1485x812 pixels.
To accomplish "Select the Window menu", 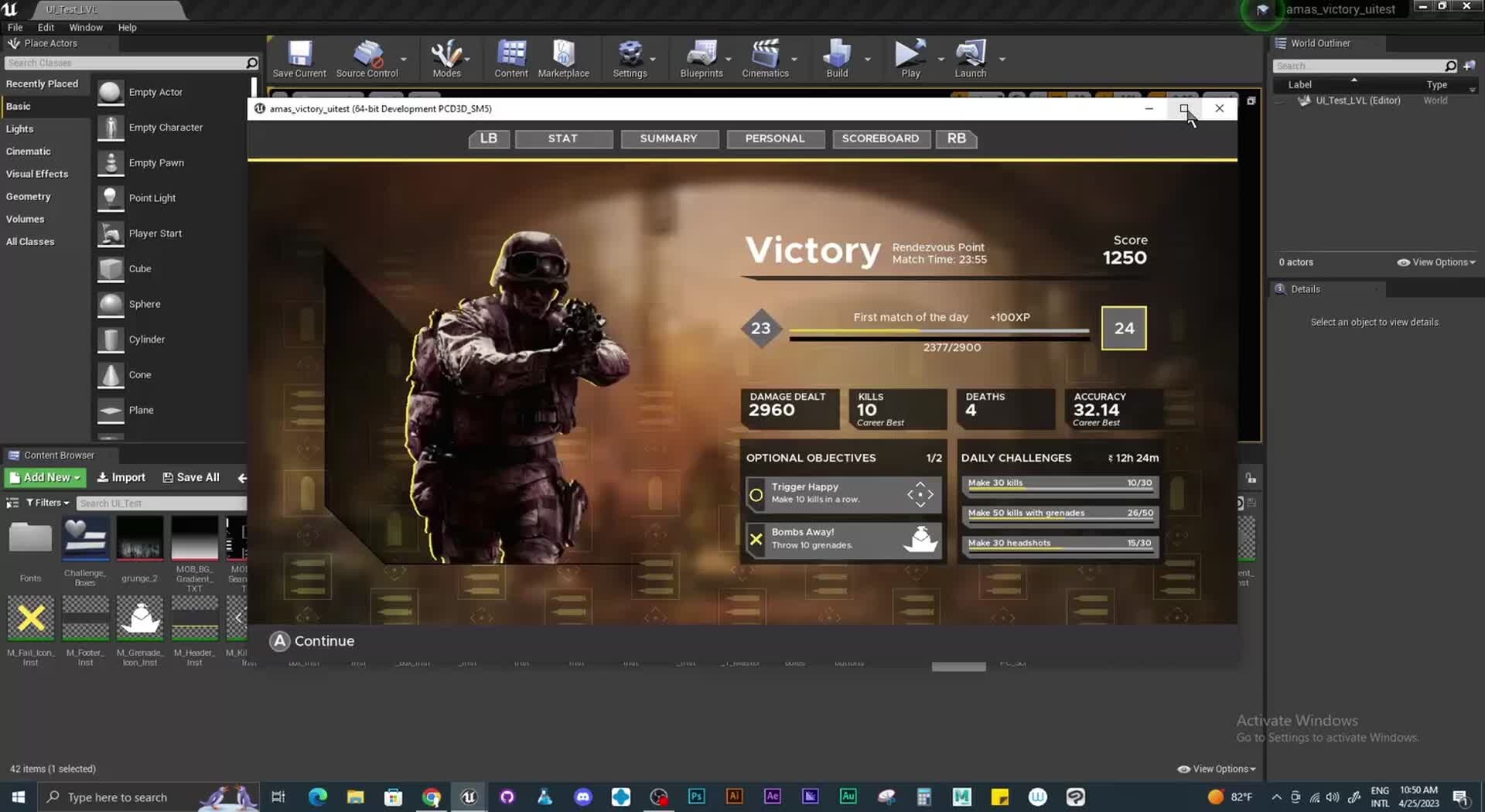I will coord(85,27).
